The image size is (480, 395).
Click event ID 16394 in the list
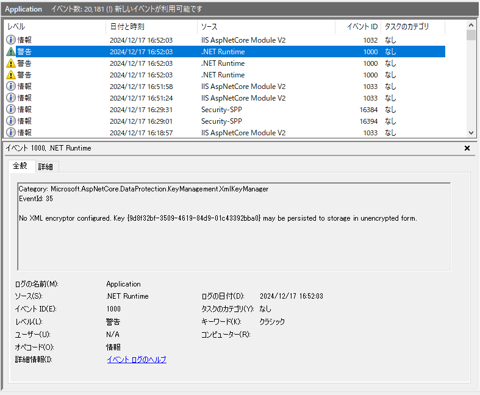[x=368, y=121]
